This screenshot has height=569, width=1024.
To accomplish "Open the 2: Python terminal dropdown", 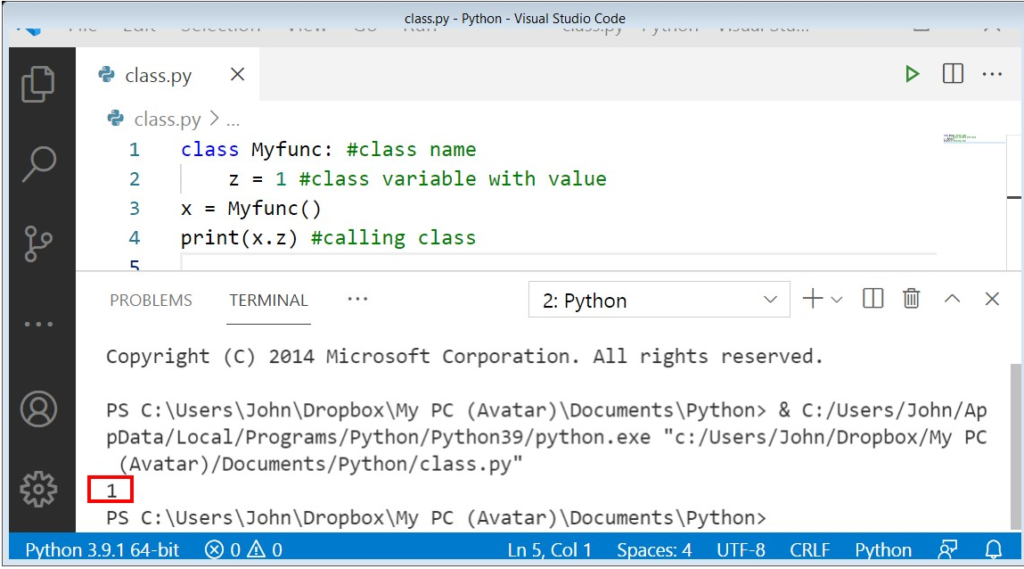I will (659, 300).
